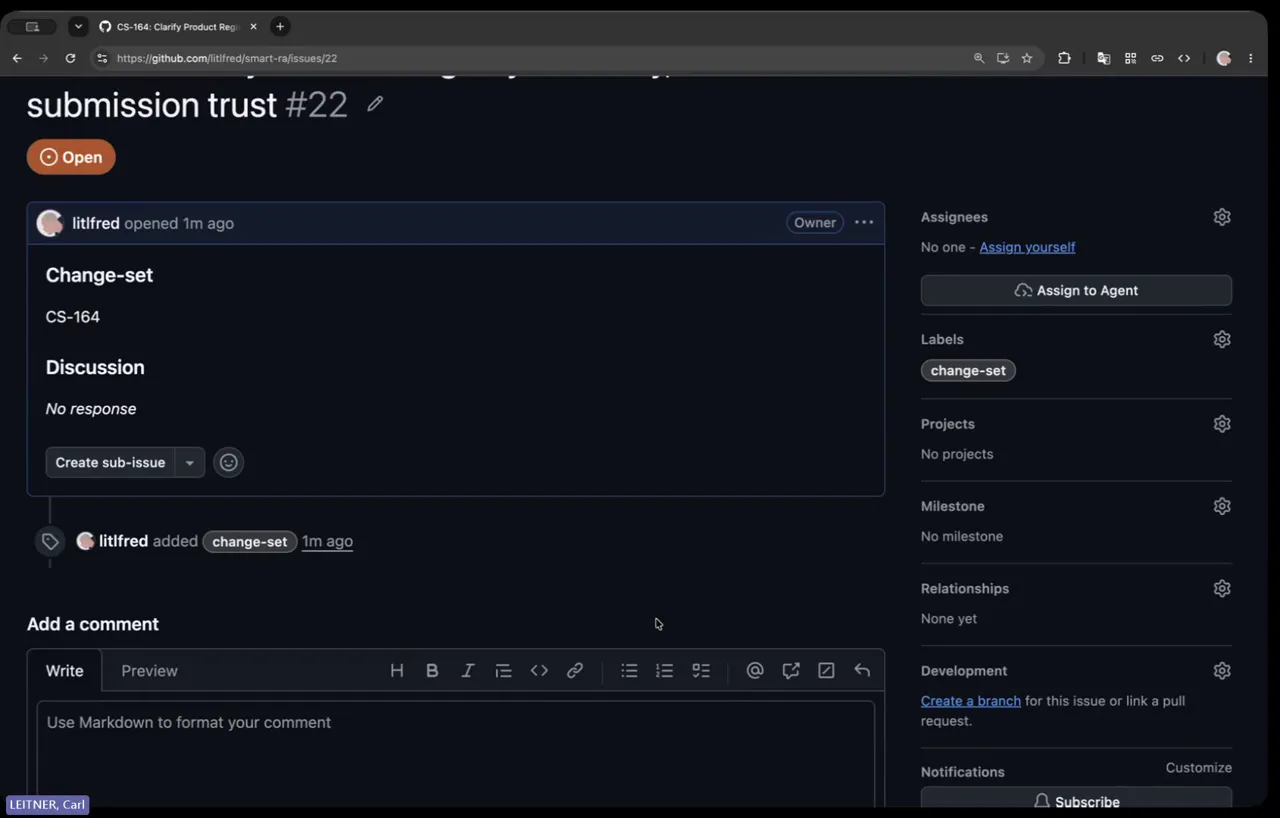
Task: Switch to the Write tab
Action: (65, 671)
